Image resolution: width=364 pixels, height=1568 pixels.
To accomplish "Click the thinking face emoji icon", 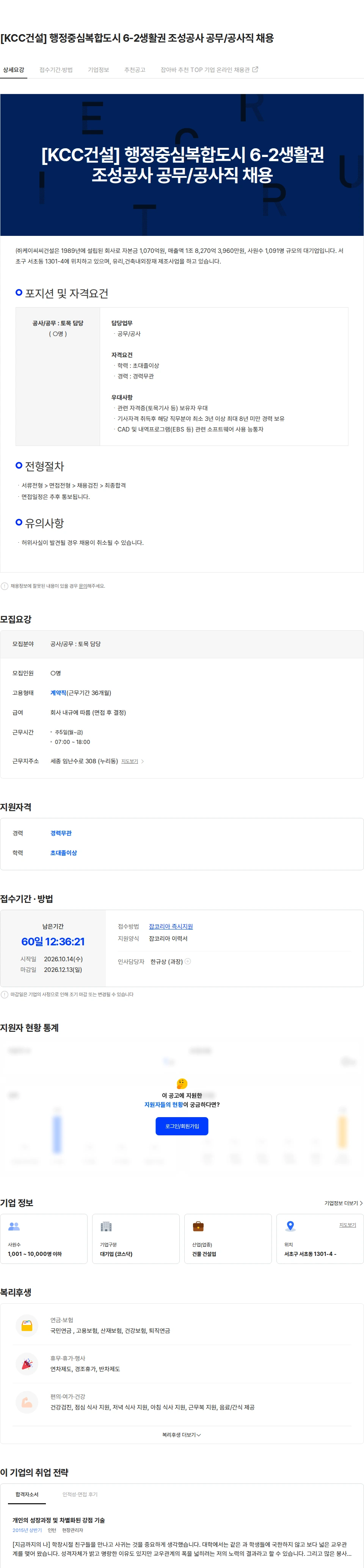I will pos(182,1083).
